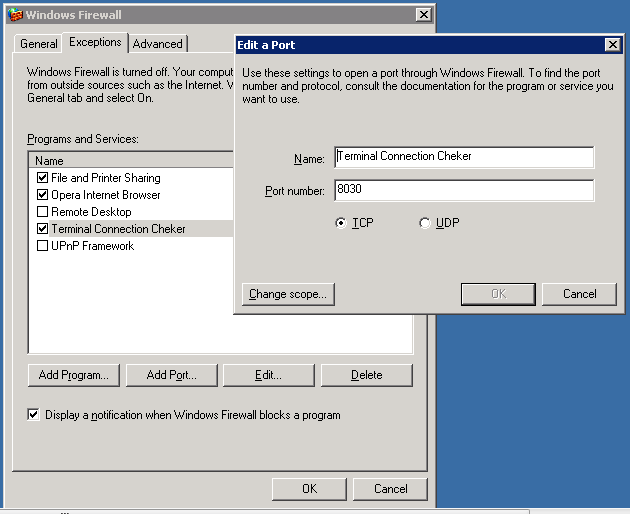Toggle notification when Firewall blocks a program
The width and height of the screenshot is (630, 514).
coord(33,414)
